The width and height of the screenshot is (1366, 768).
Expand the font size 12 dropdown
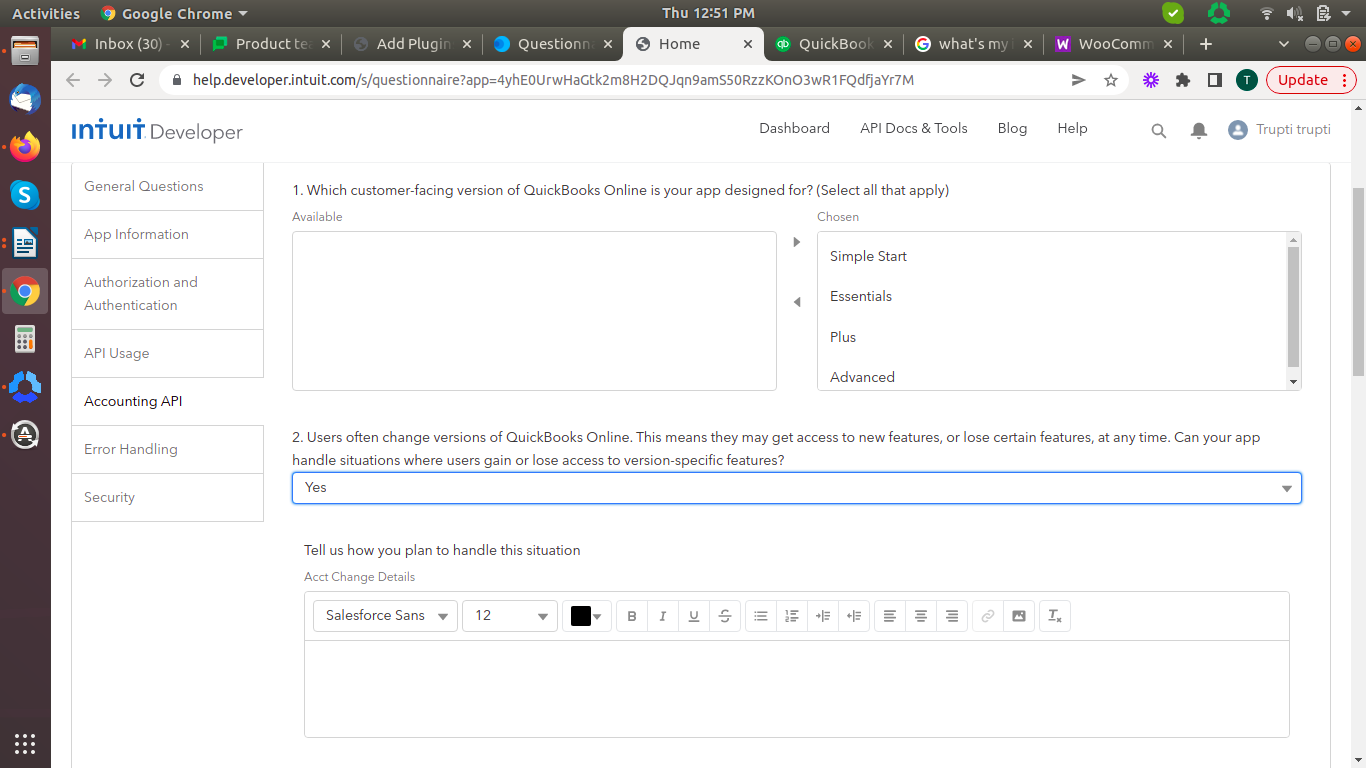pos(510,616)
